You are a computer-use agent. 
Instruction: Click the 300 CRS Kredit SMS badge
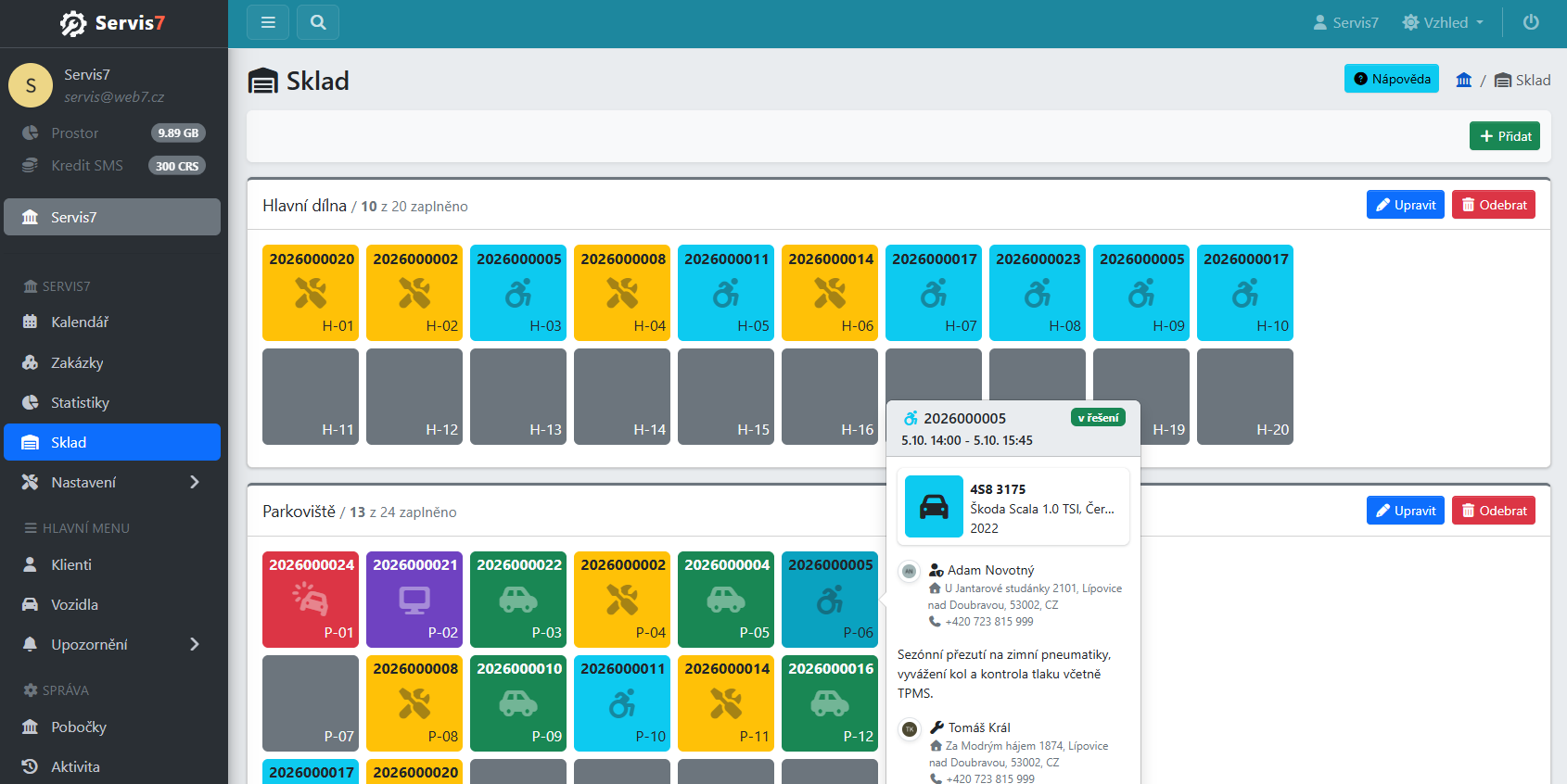[x=177, y=166]
